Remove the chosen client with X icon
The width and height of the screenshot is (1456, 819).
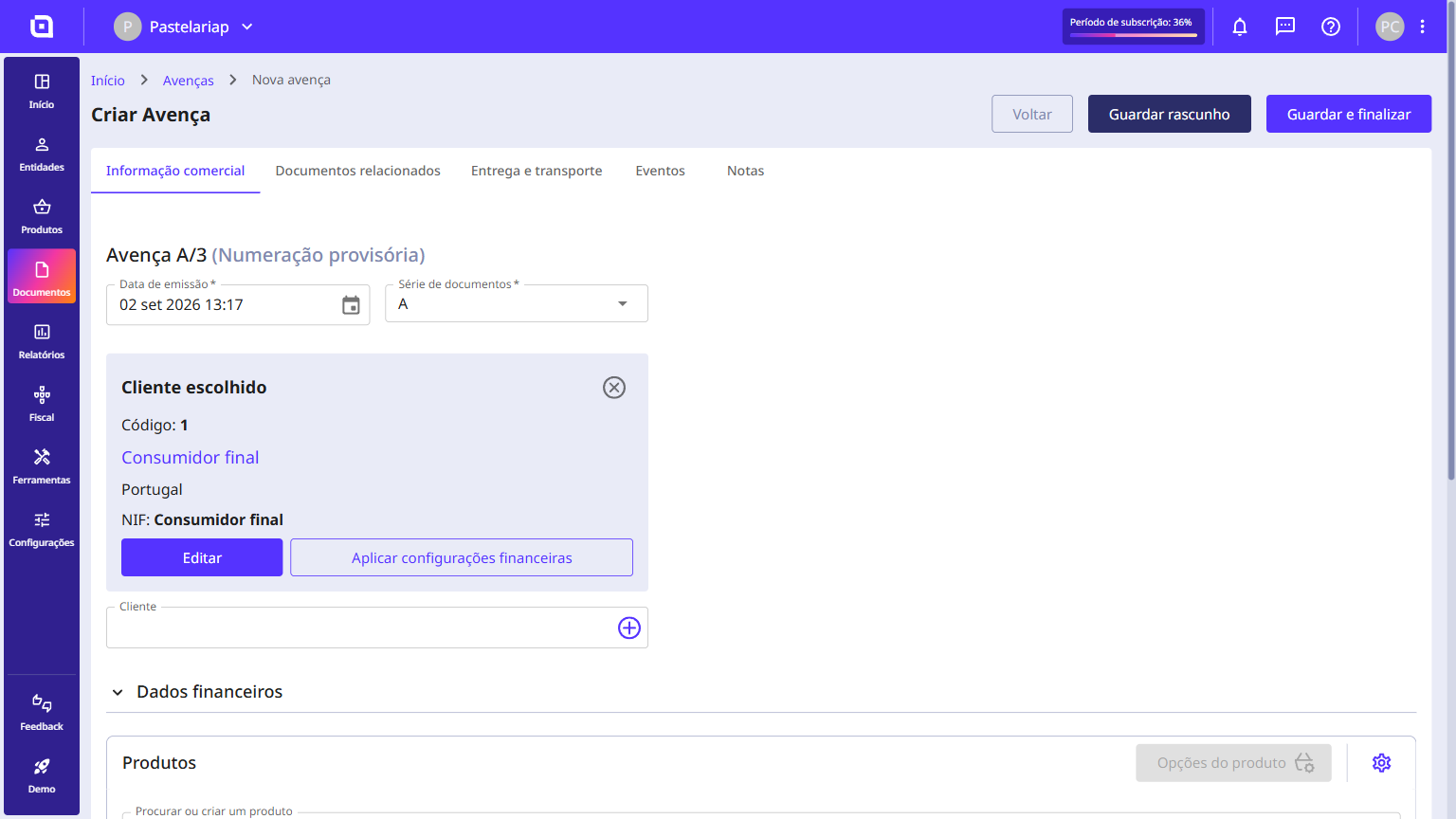tap(614, 388)
